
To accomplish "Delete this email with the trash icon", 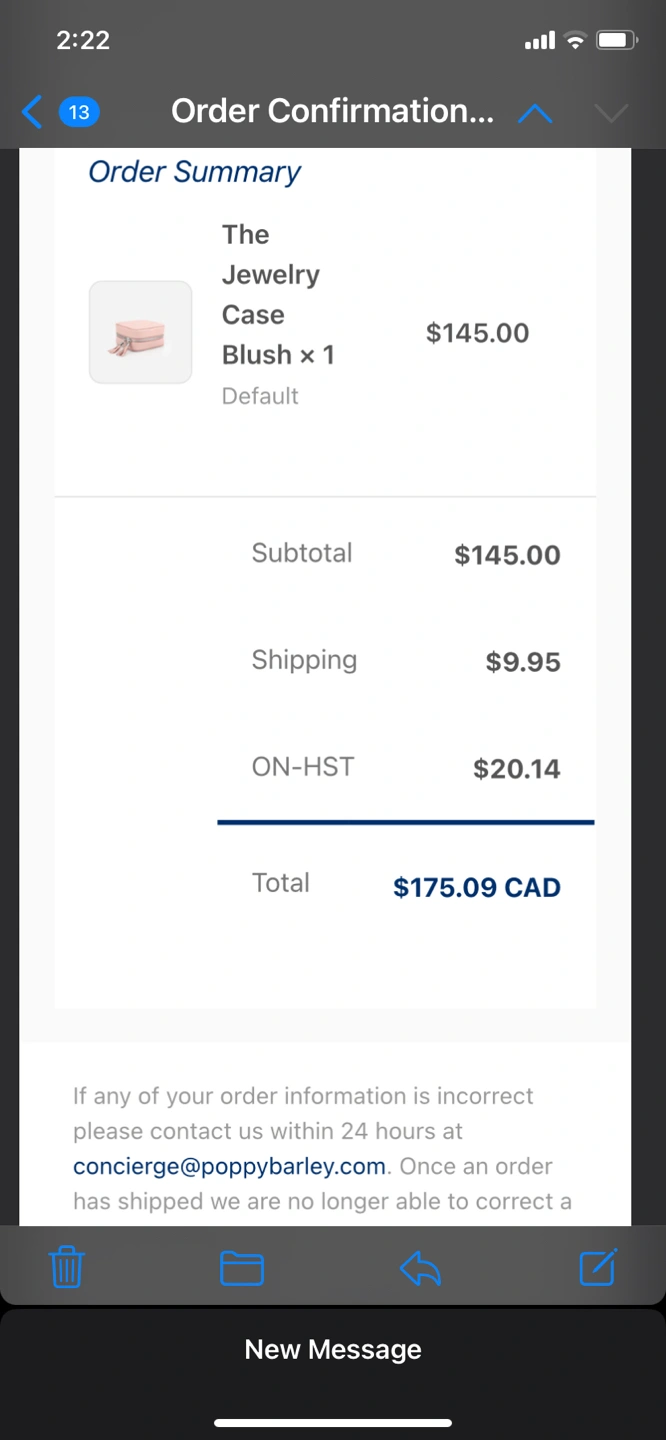I will 67,1268.
